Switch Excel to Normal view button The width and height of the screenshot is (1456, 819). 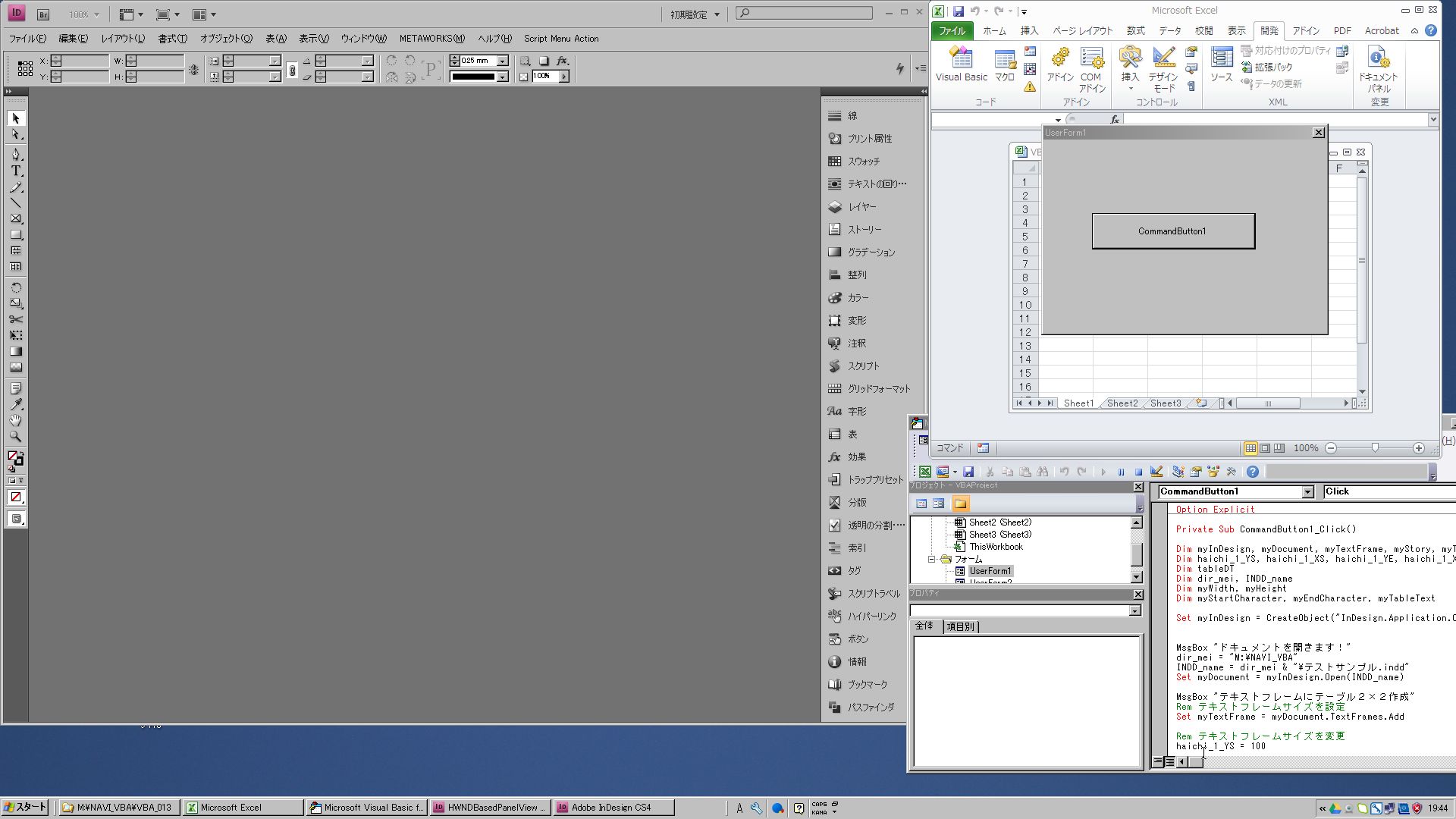point(1250,448)
